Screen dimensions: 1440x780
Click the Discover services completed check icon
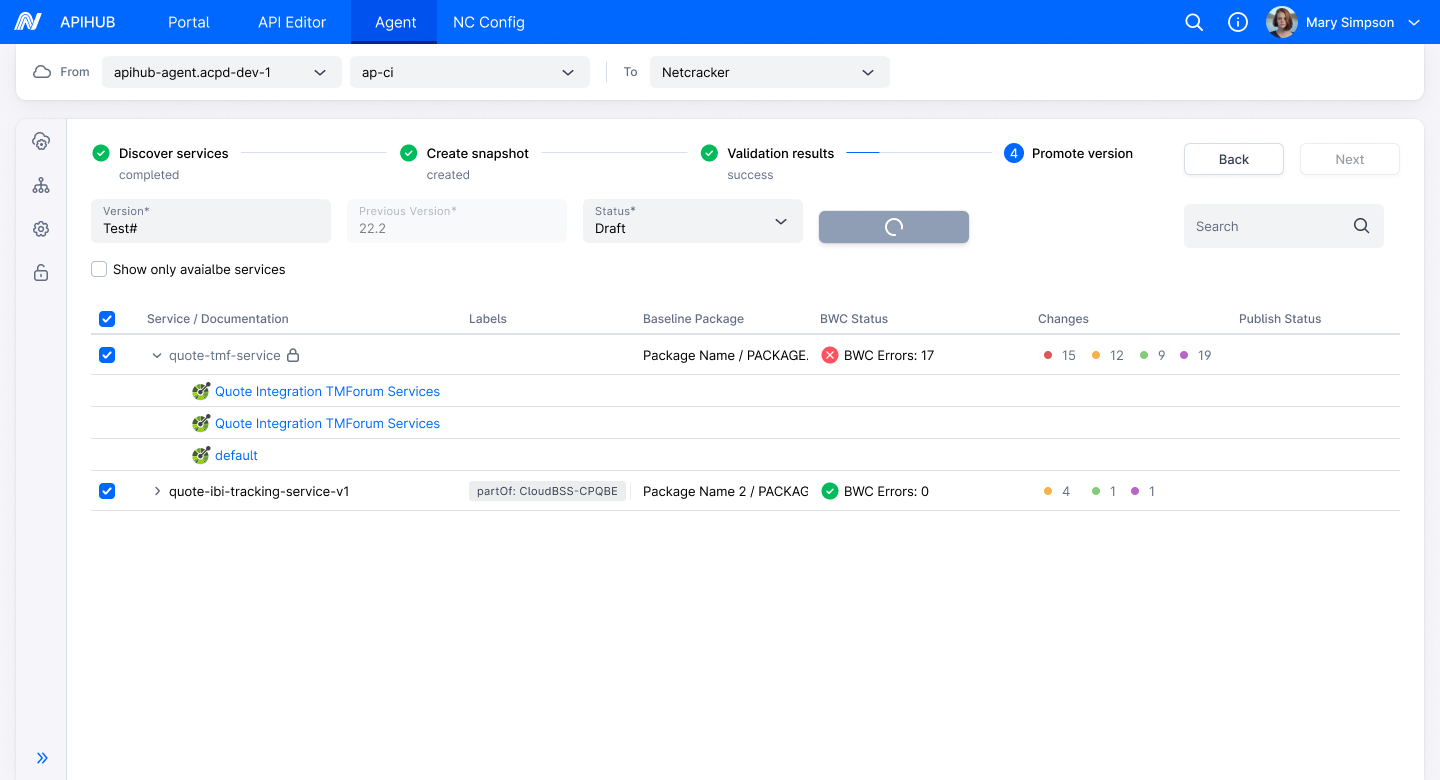[x=101, y=153]
